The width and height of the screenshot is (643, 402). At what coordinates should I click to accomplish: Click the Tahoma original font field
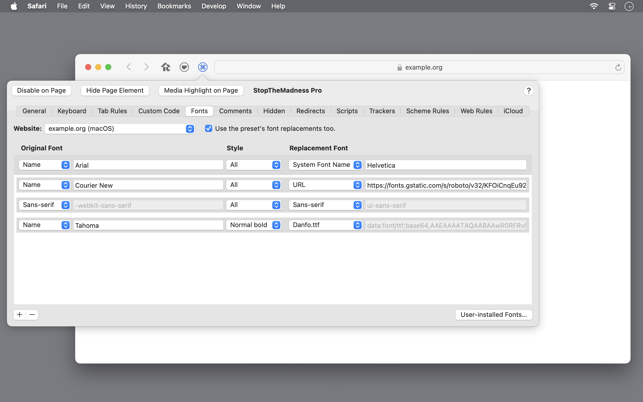click(148, 225)
